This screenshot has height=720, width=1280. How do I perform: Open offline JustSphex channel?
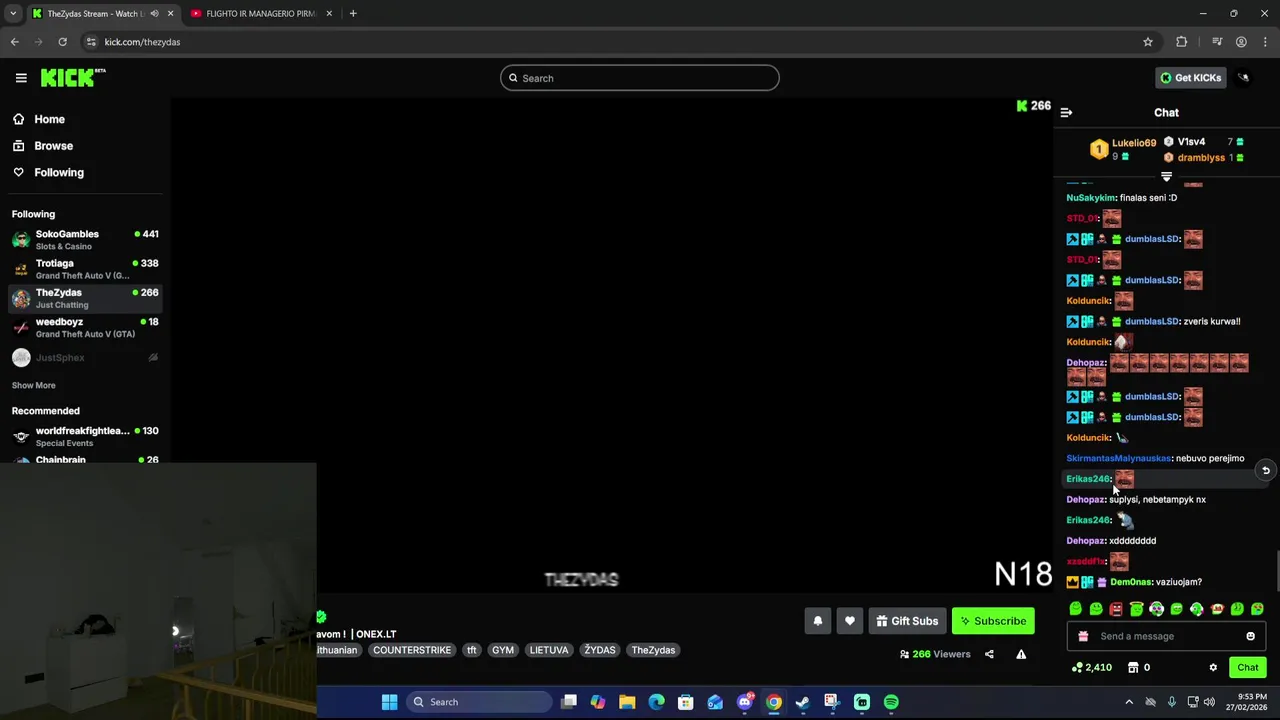(x=85, y=358)
